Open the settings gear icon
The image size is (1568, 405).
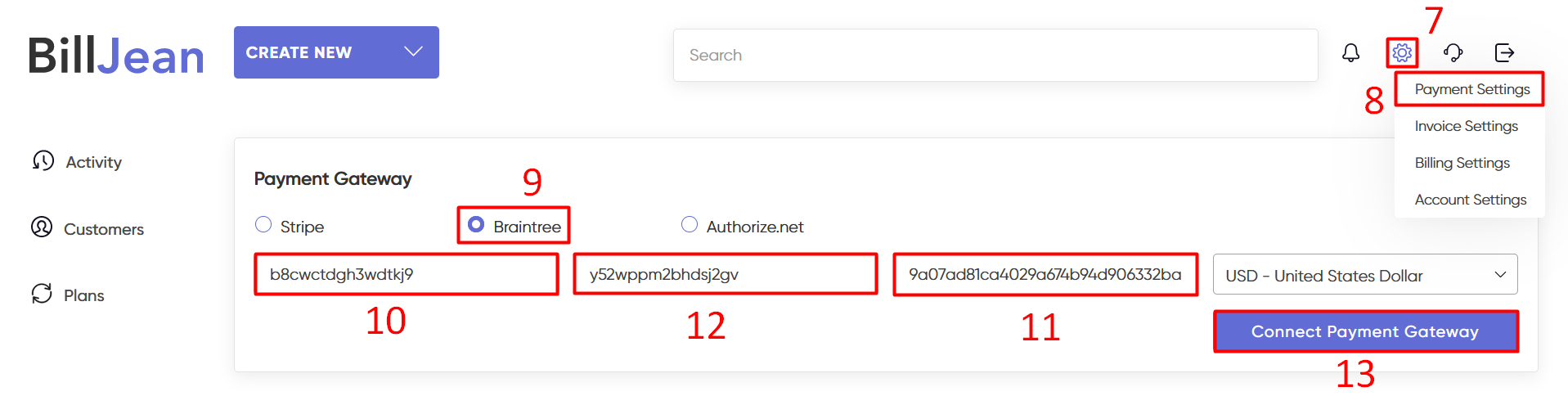pos(1402,53)
